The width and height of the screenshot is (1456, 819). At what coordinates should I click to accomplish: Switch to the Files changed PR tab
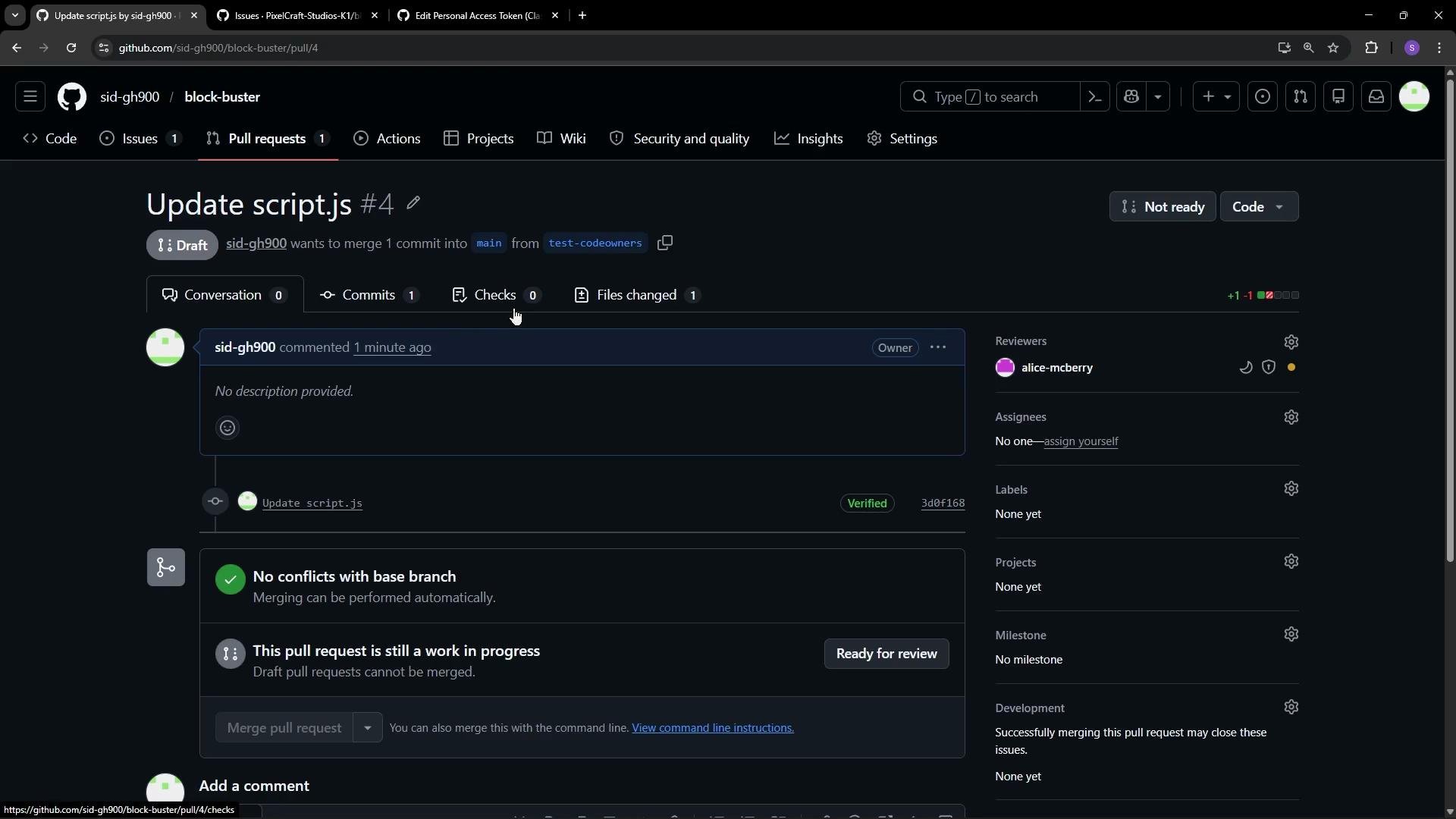tap(637, 295)
